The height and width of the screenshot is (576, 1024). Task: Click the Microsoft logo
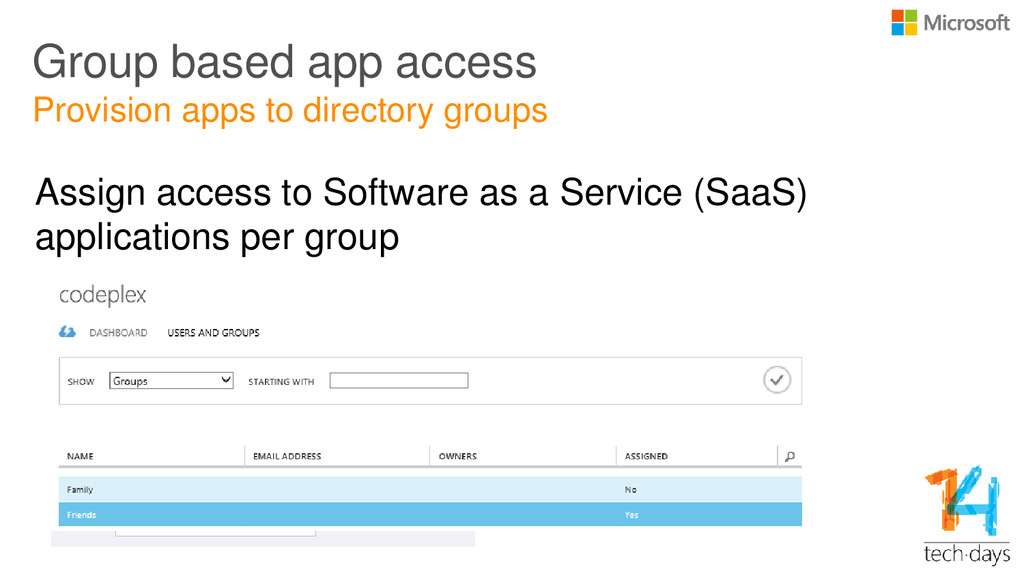(950, 23)
